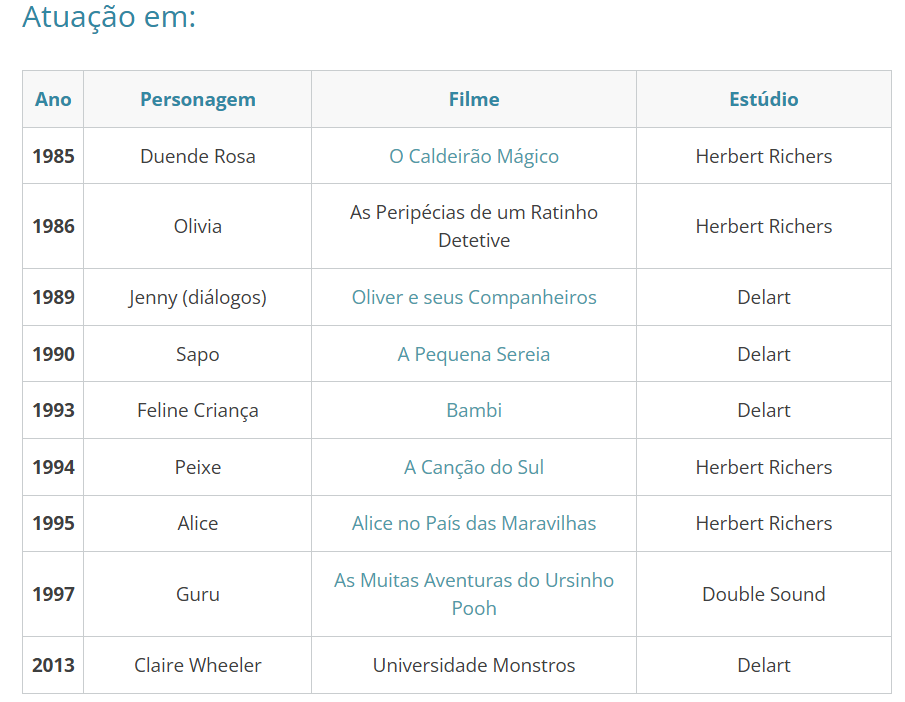This screenshot has height=702, width=905.
Task: Open the A Pequena Sereia link
Action: click(474, 354)
